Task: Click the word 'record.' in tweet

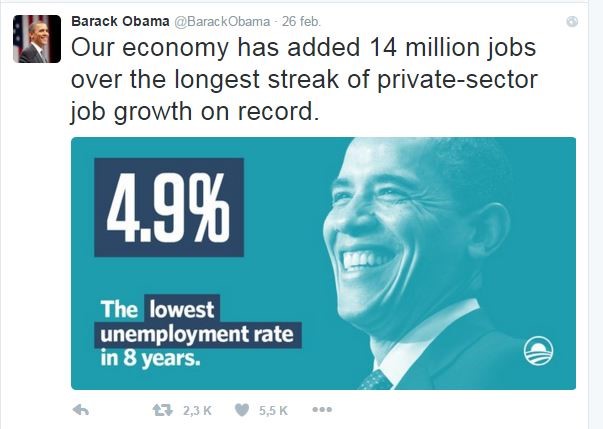Action: pyautogui.click(x=278, y=111)
